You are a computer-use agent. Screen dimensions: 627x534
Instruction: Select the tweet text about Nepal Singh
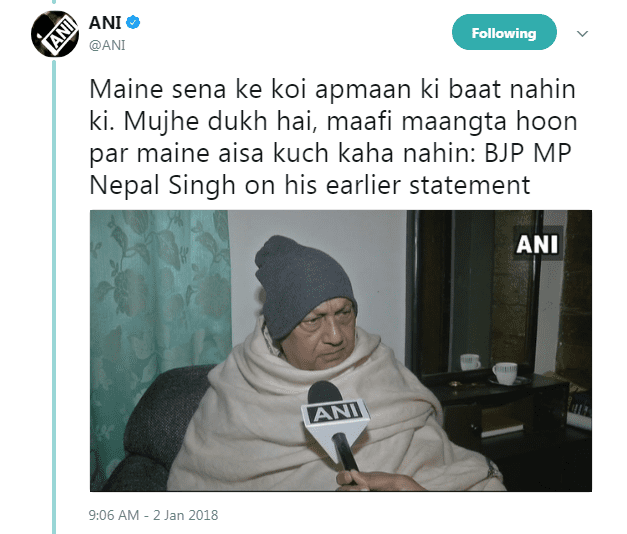(x=333, y=137)
